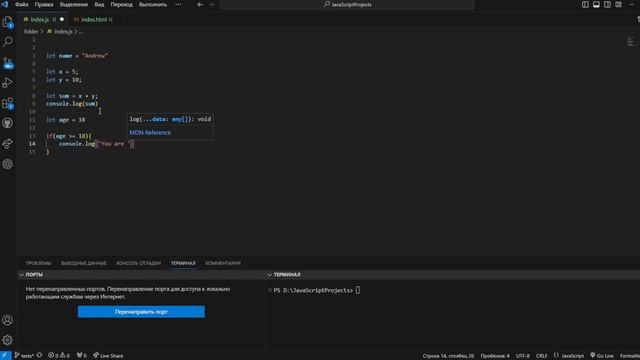This screenshot has height=360, width=640.
Task: Open the Explorer view in activity bar
Action: coord(8,22)
